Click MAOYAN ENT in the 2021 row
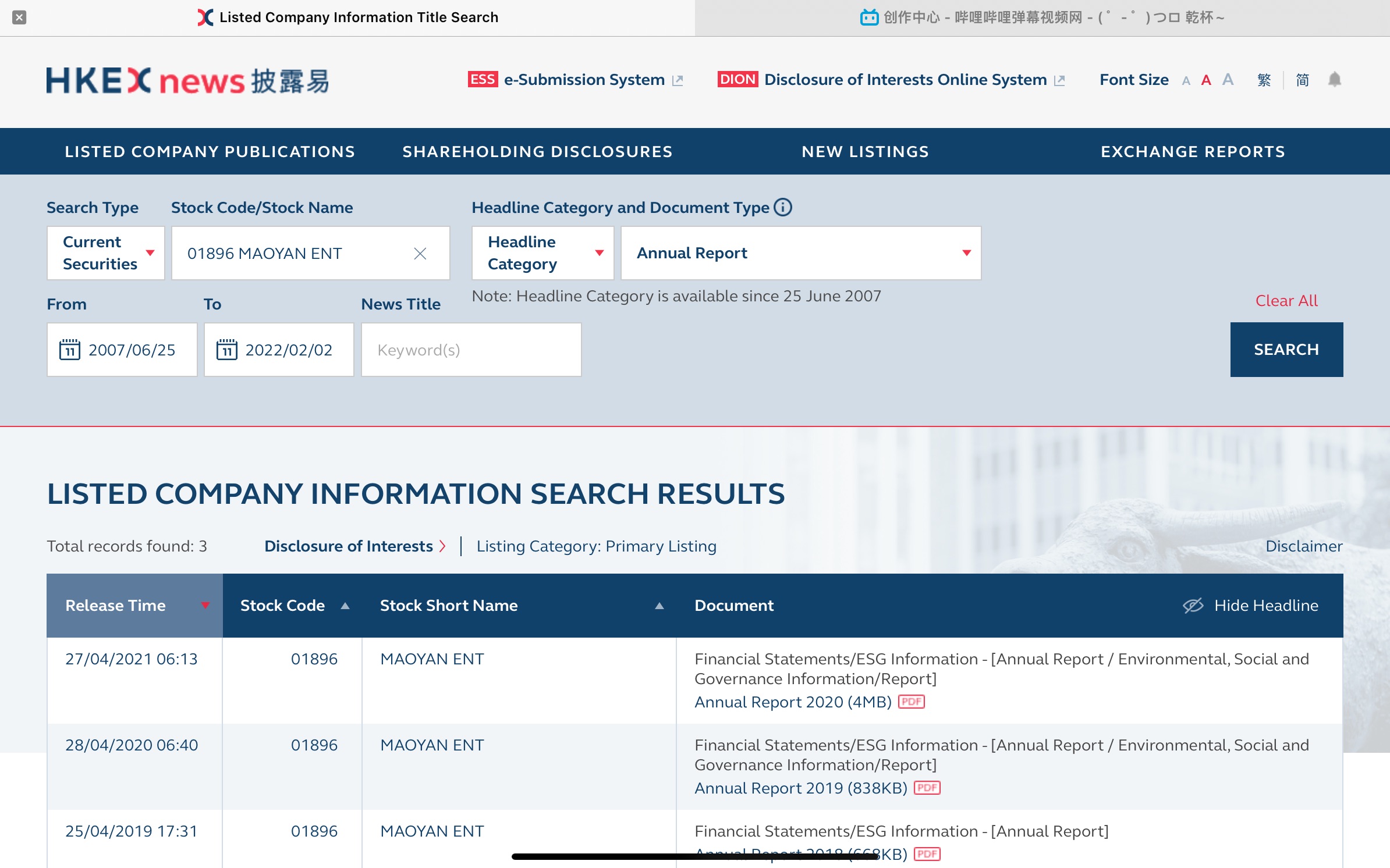 point(432,659)
